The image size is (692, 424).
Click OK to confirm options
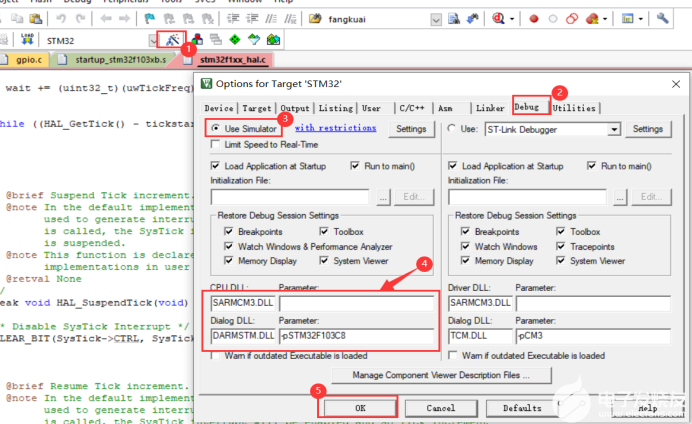tap(360, 408)
